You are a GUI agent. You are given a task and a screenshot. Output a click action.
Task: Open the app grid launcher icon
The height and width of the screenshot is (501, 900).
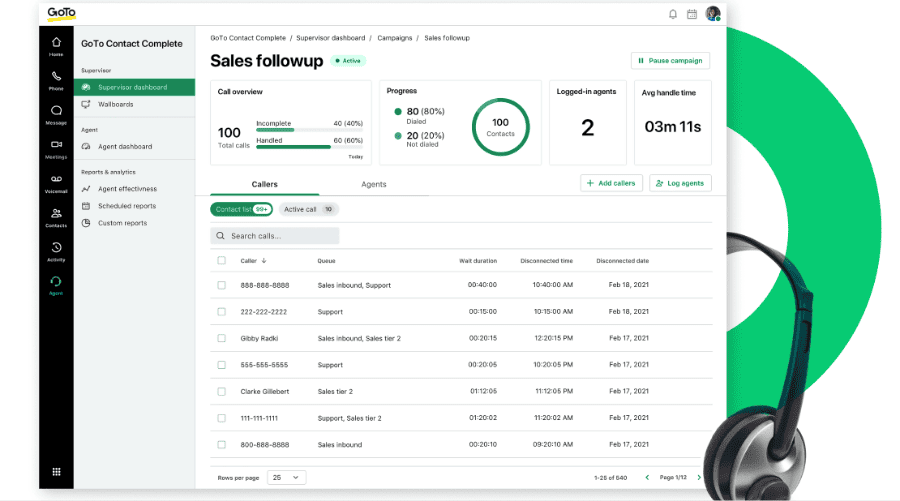click(x=56, y=471)
